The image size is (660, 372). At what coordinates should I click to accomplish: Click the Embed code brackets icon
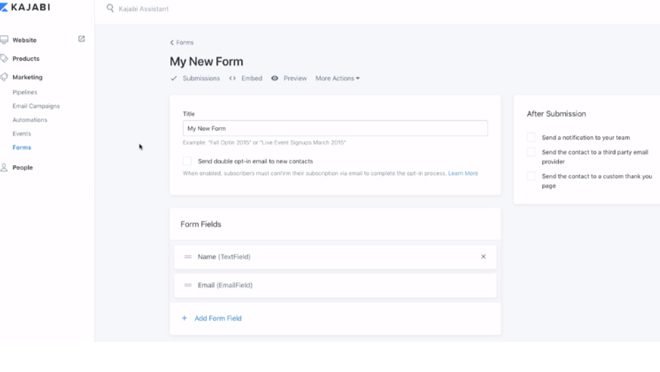click(232, 78)
